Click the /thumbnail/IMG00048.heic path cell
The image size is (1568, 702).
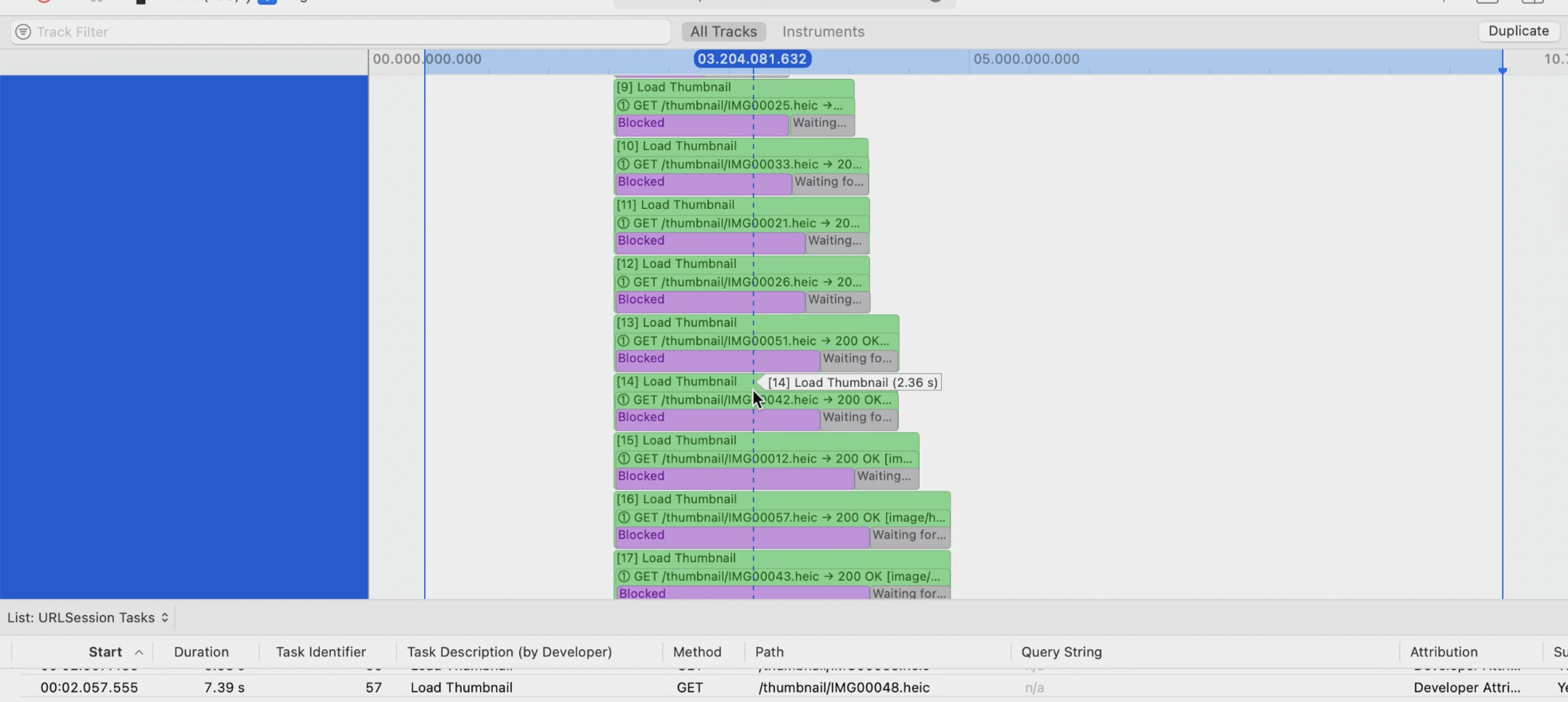click(x=844, y=688)
